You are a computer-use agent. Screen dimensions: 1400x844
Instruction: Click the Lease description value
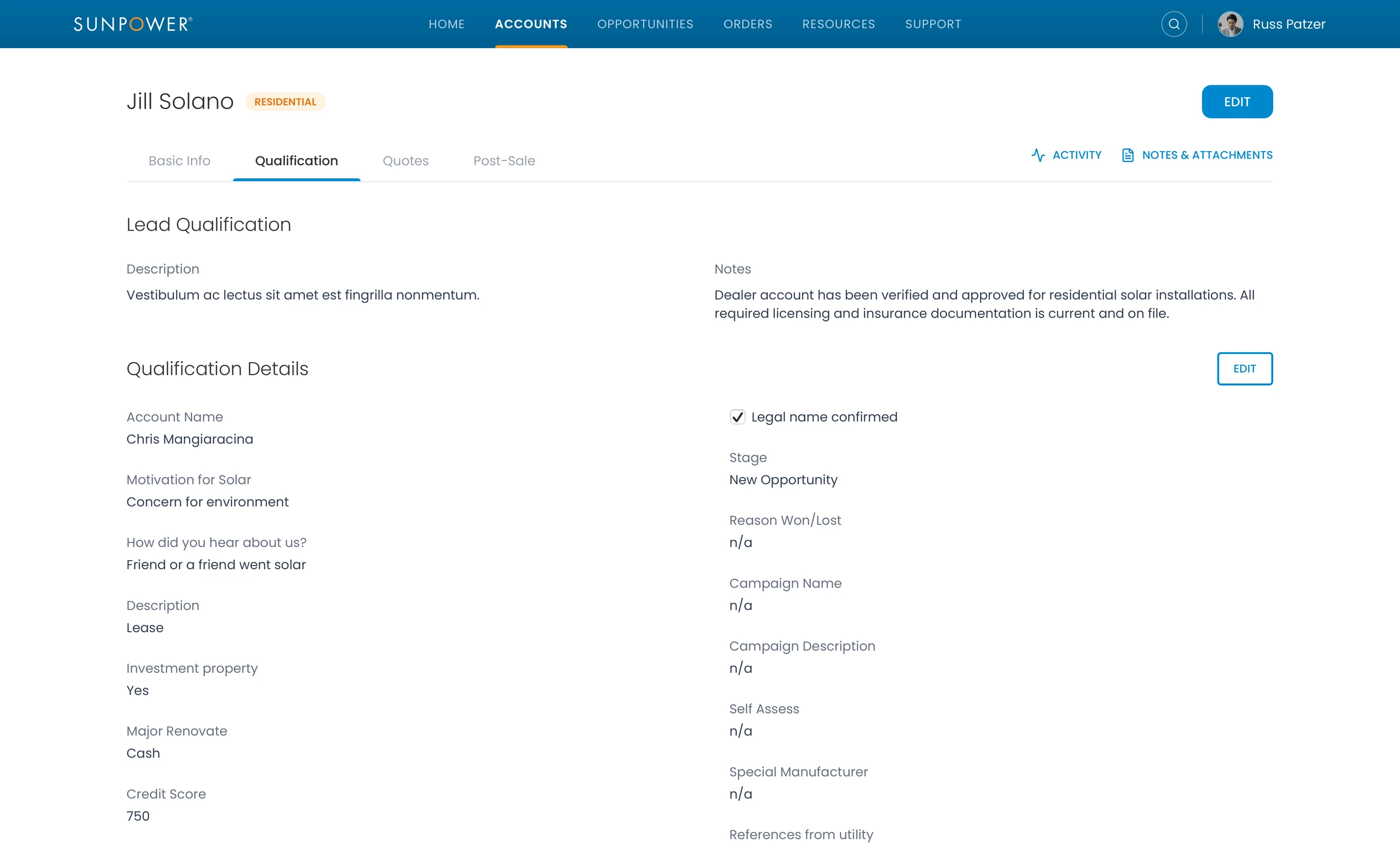coord(145,627)
